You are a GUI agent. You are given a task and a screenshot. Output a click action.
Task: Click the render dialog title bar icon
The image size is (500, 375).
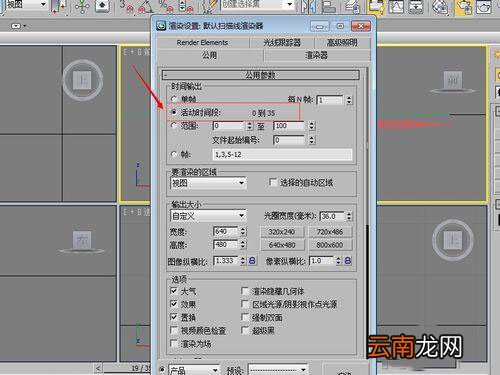pos(161,26)
